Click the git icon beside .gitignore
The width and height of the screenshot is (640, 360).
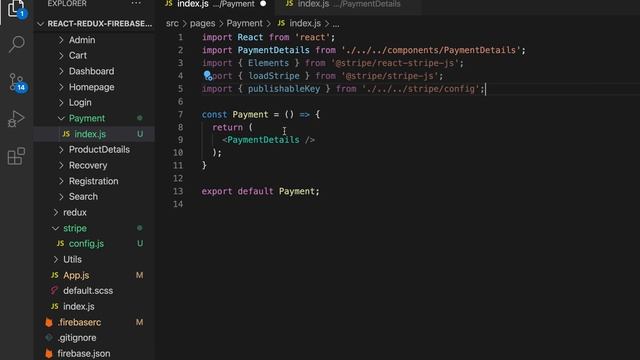(49, 338)
